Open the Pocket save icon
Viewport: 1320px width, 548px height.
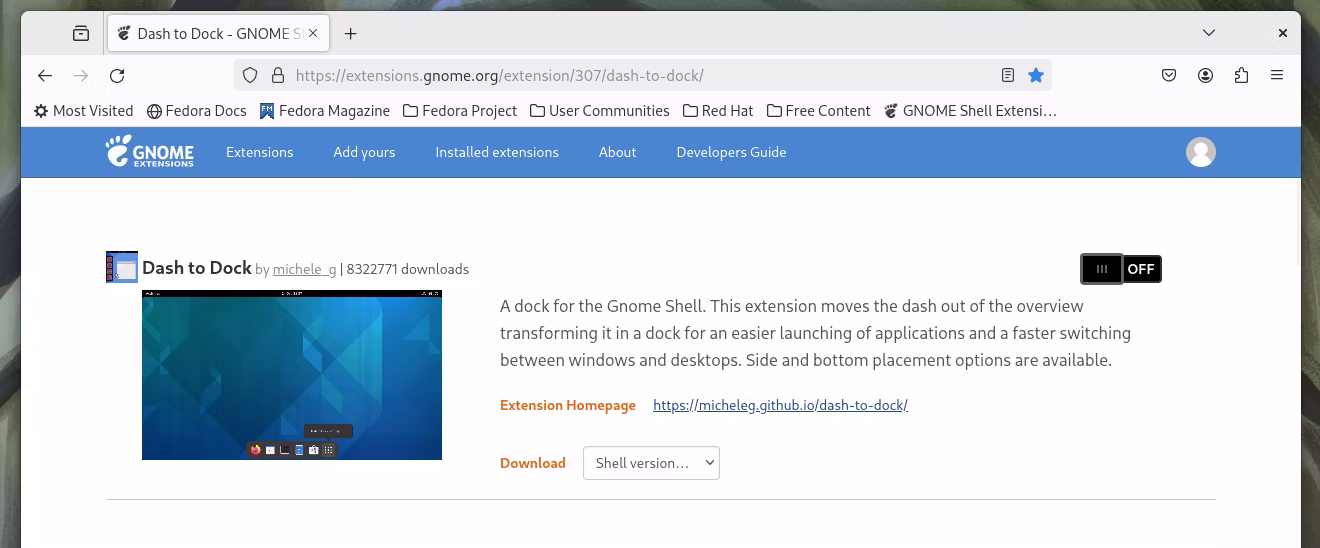[x=1169, y=75]
